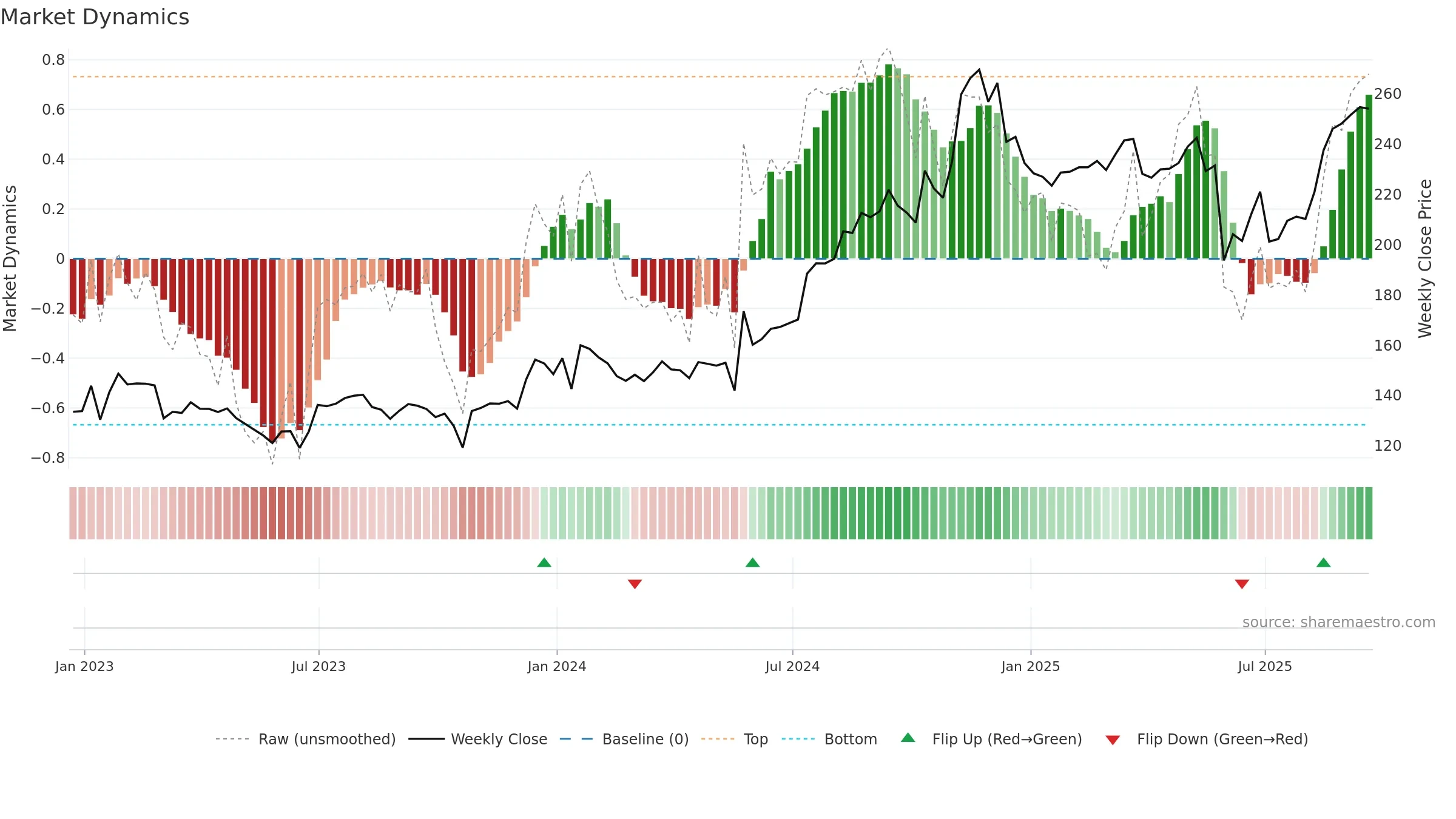
Task: Toggle the Top legend entry
Action: (x=735, y=739)
